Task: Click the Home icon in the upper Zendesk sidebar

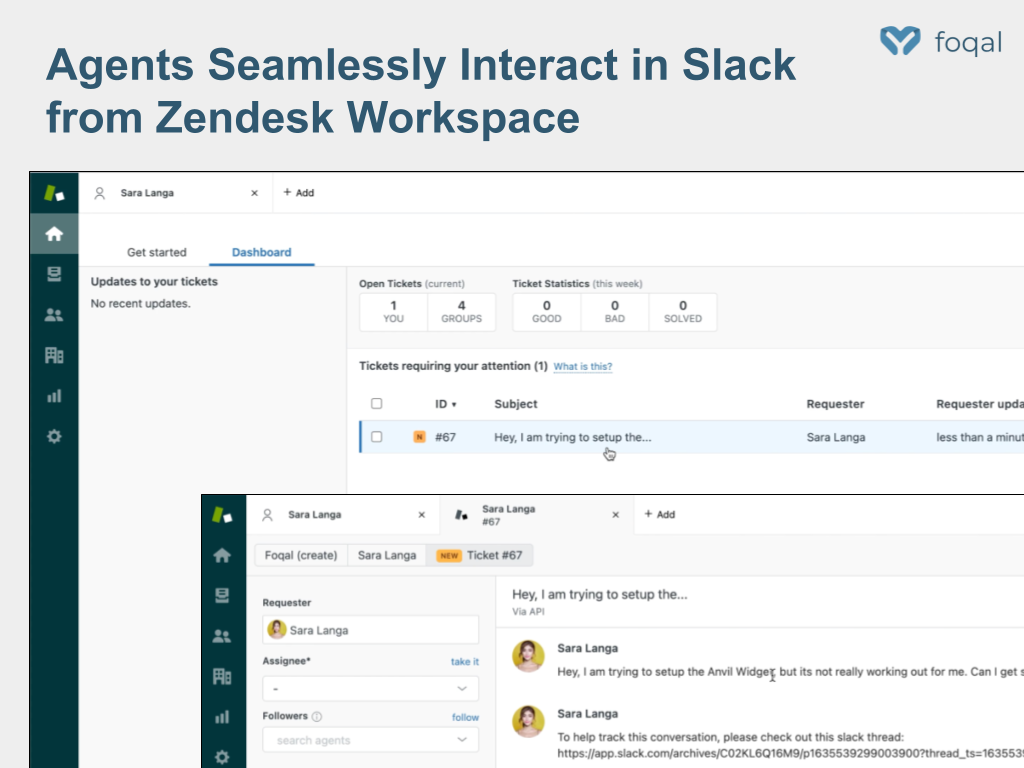Action: point(54,234)
